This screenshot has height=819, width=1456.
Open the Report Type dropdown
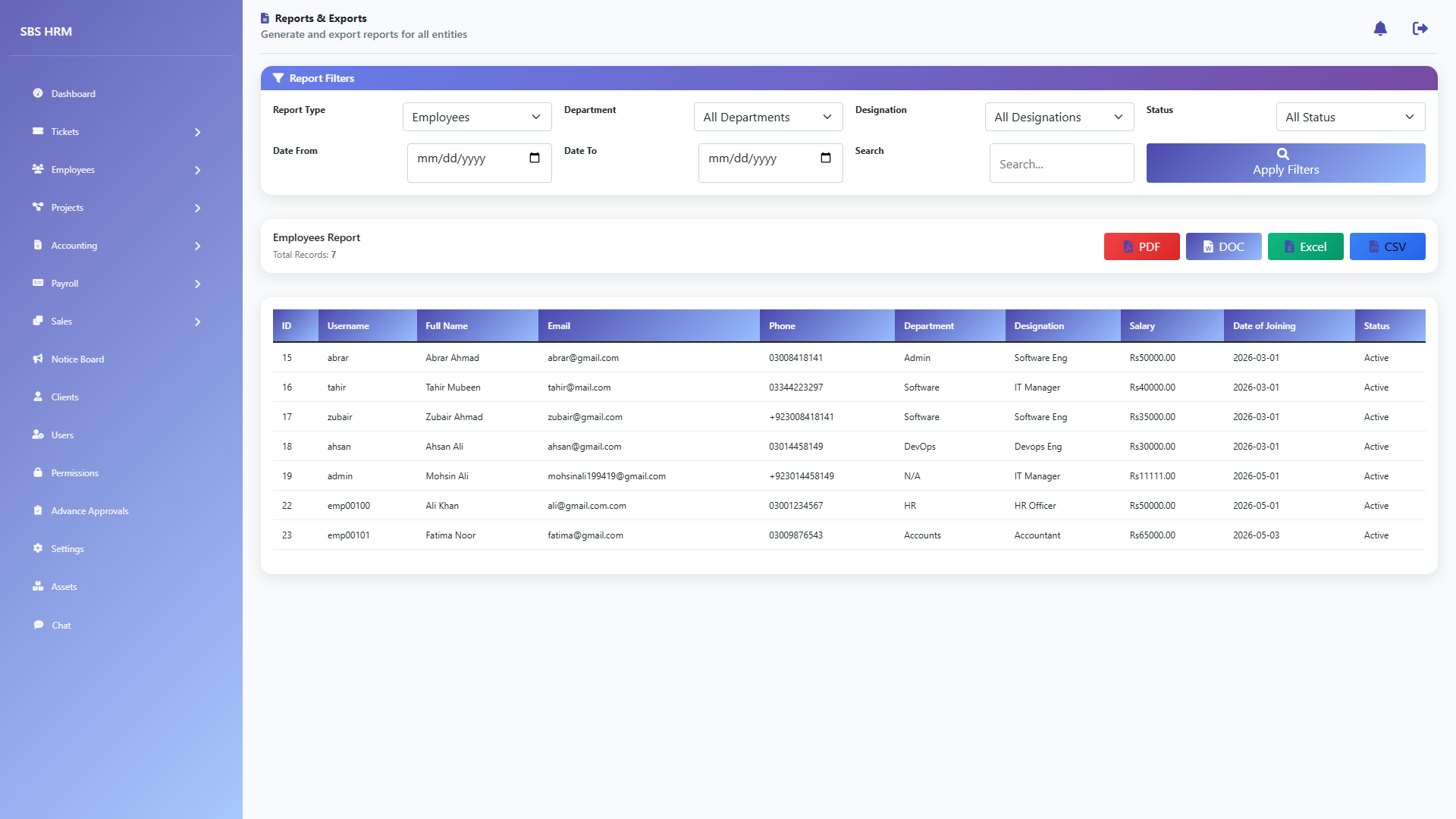pyautogui.click(x=477, y=117)
